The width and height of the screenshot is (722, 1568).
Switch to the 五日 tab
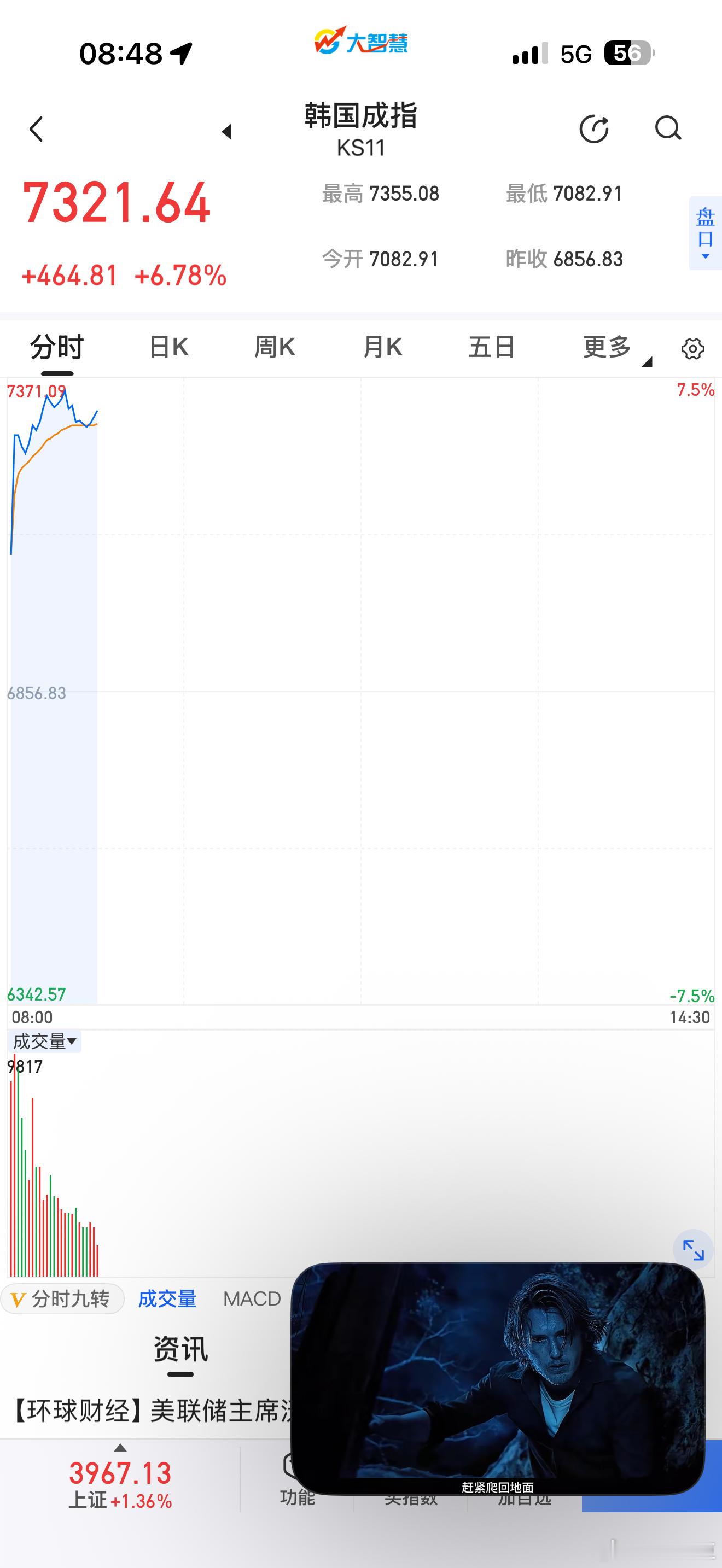(x=491, y=348)
